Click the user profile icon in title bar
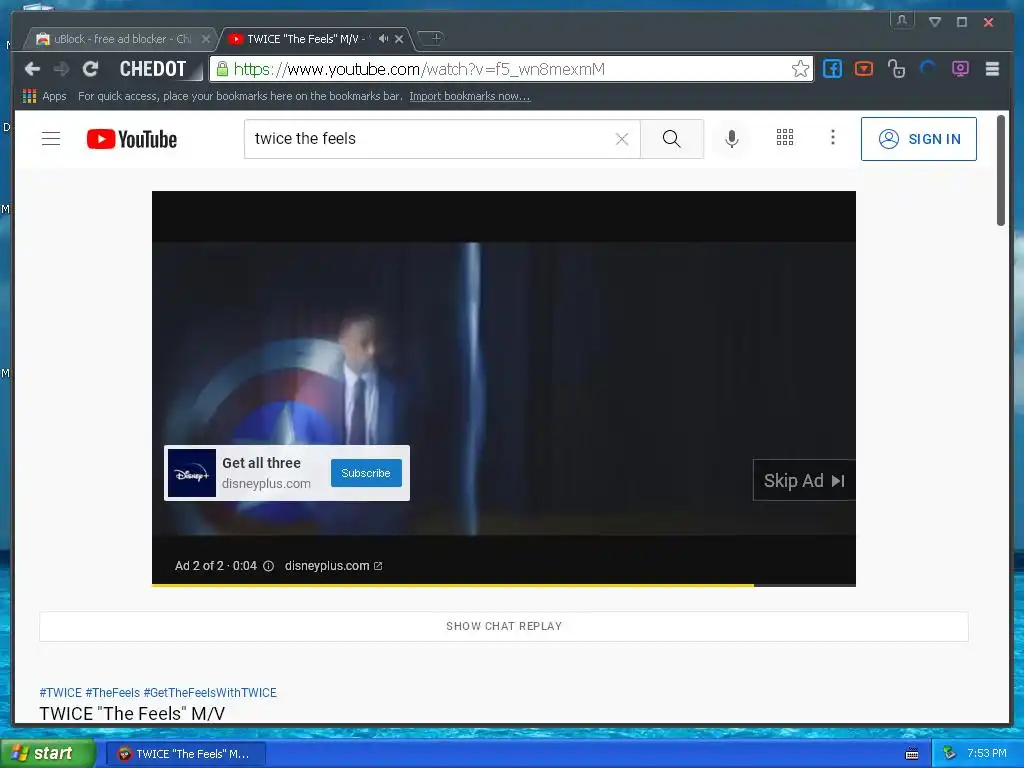1024x768 pixels. pos(902,20)
